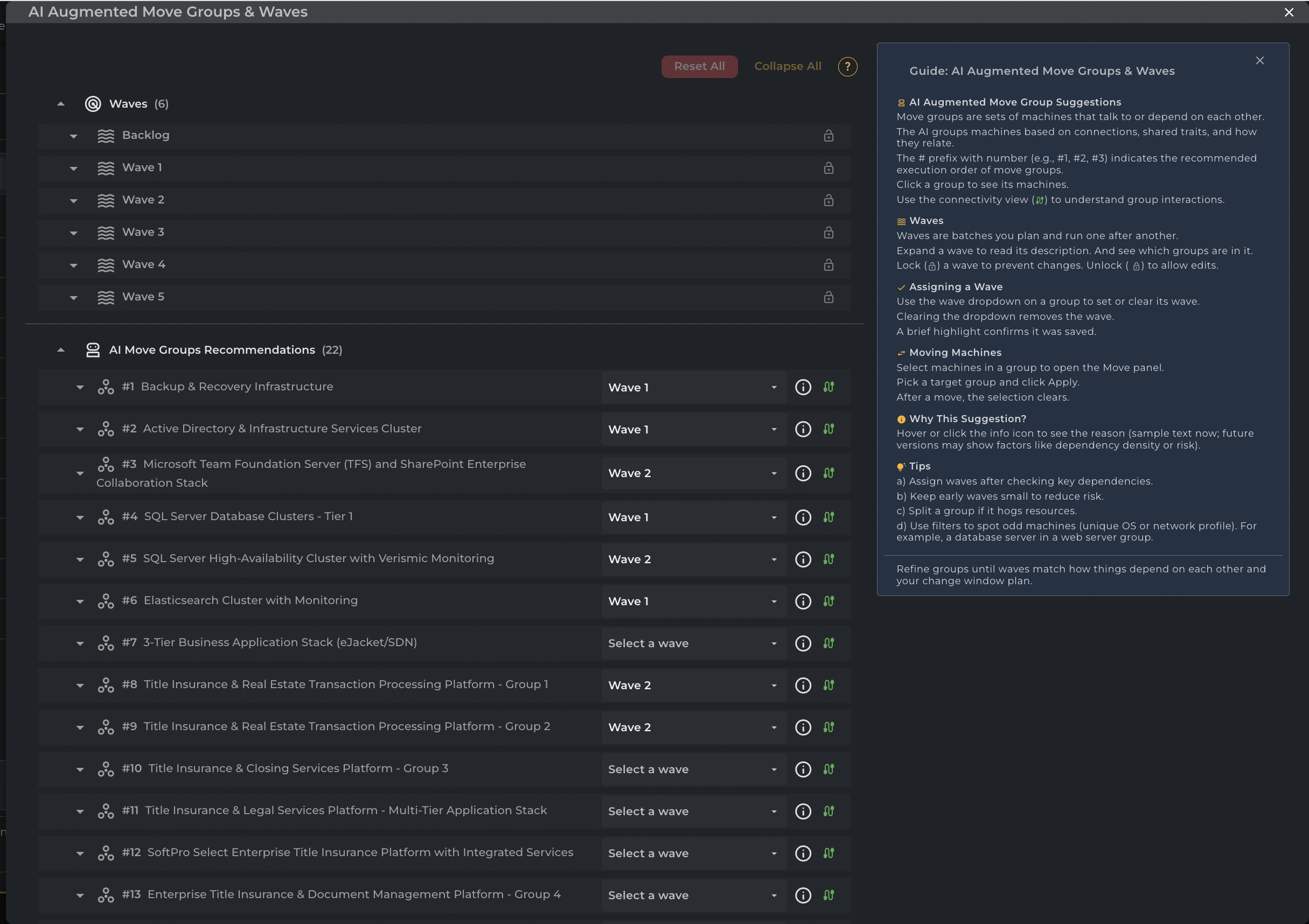
Task: Select the Wave 4 row label
Action: [x=144, y=264]
